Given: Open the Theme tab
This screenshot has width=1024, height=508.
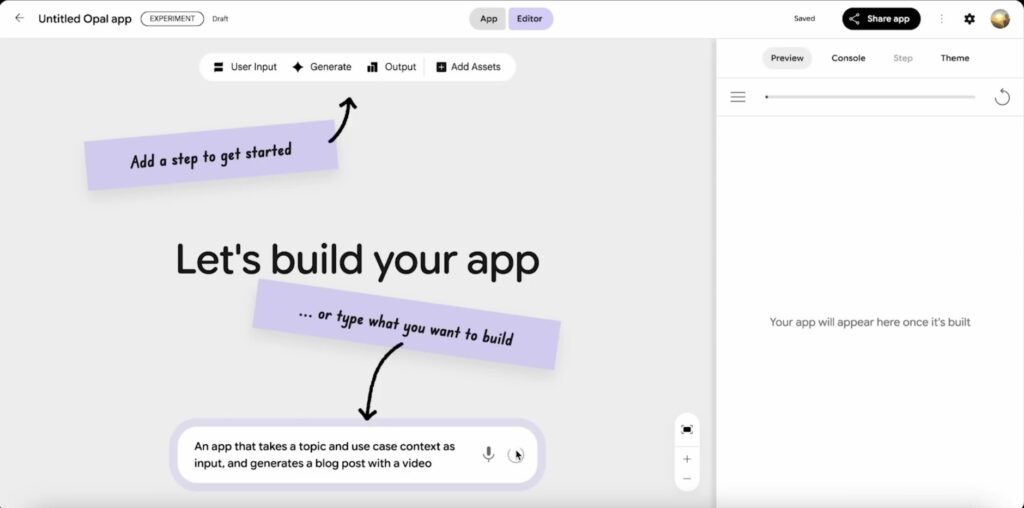Looking at the screenshot, I should pyautogui.click(x=955, y=58).
